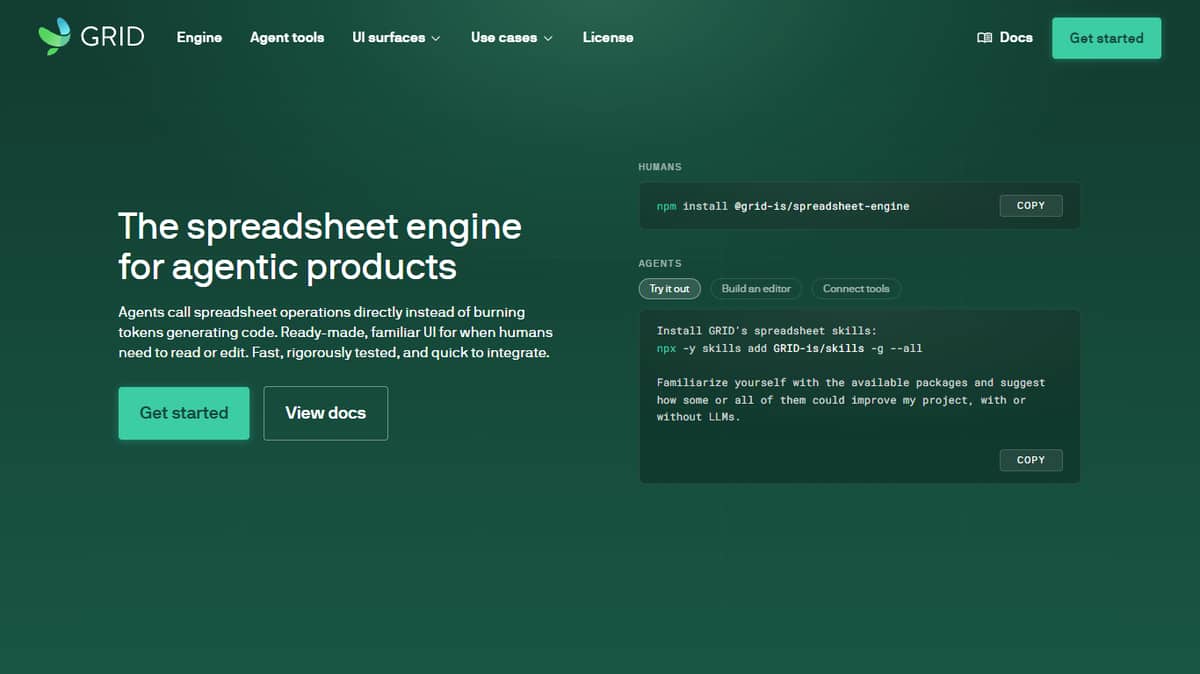Click the View docs button
The height and width of the screenshot is (674, 1200).
pos(325,413)
